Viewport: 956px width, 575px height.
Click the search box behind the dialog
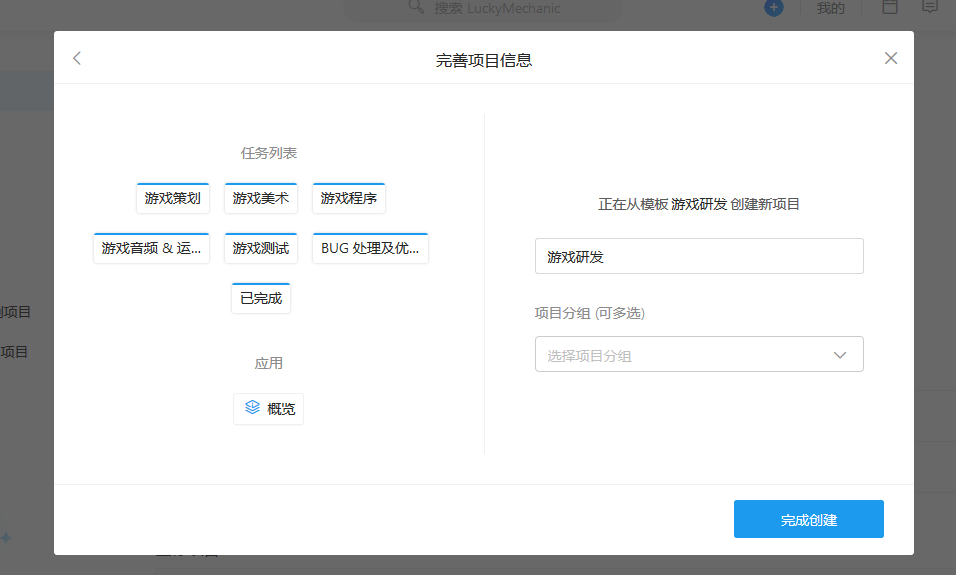482,9
